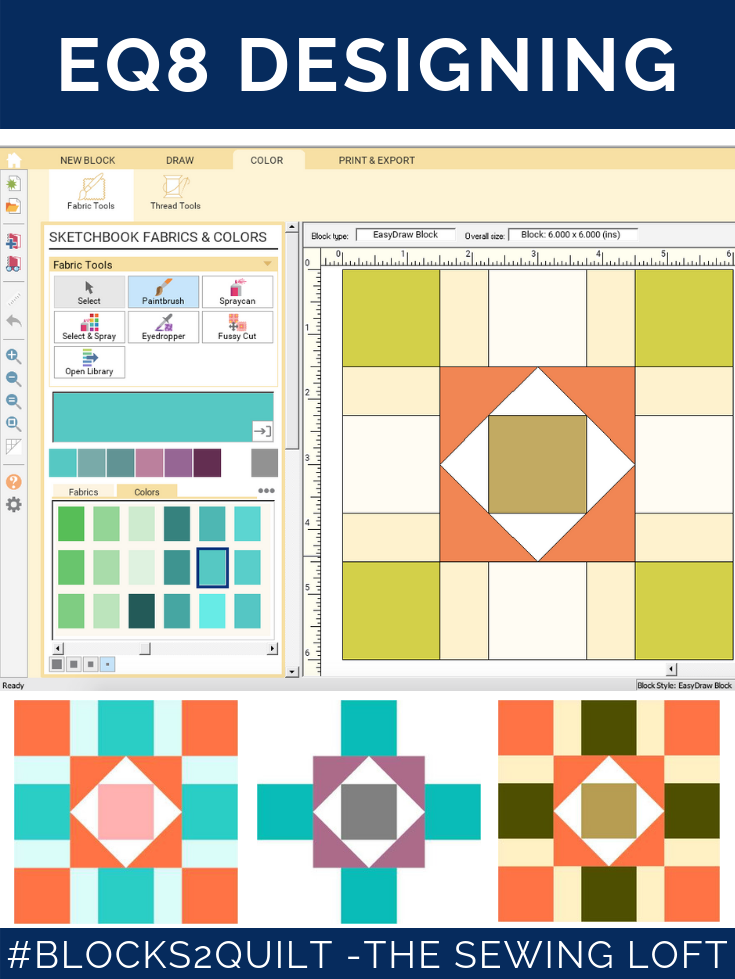This screenshot has height=979, width=735.
Task: Choose the bright aqua bottom-row swatch
Action: [212, 611]
